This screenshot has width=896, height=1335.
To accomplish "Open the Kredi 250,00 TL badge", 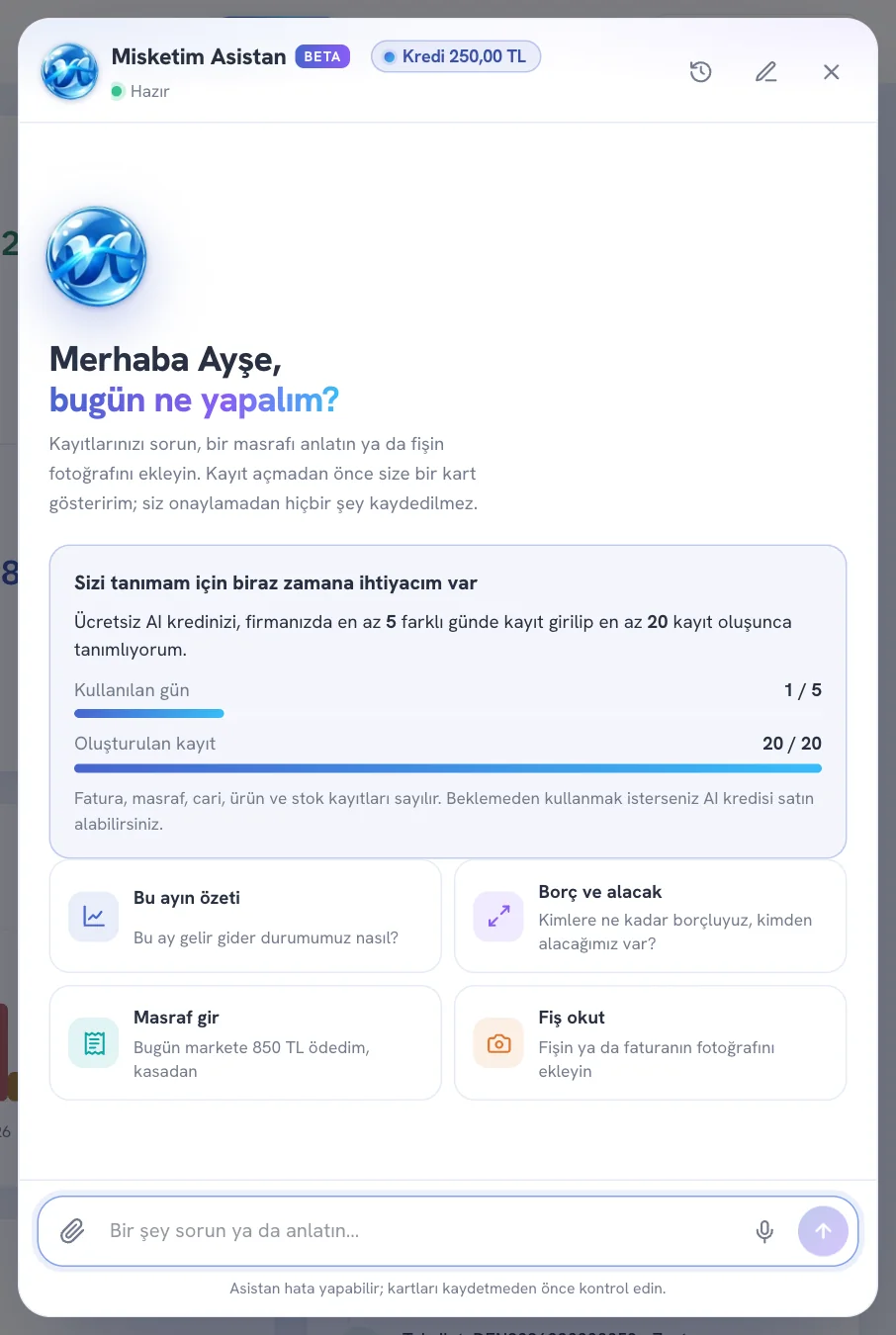I will [456, 56].
